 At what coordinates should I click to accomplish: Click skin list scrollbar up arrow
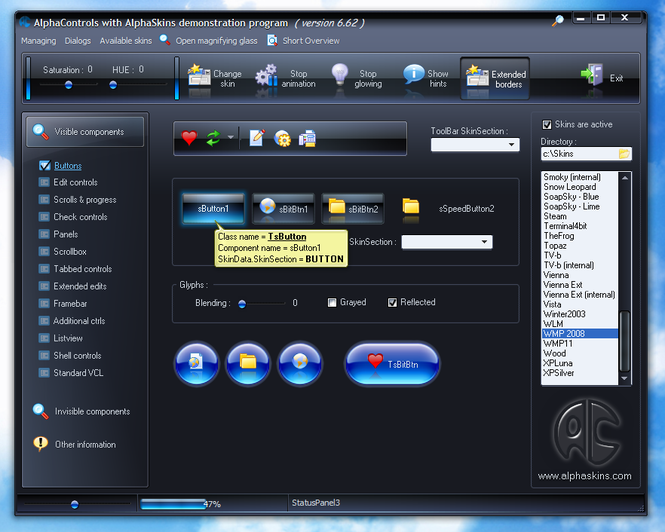coord(625,178)
